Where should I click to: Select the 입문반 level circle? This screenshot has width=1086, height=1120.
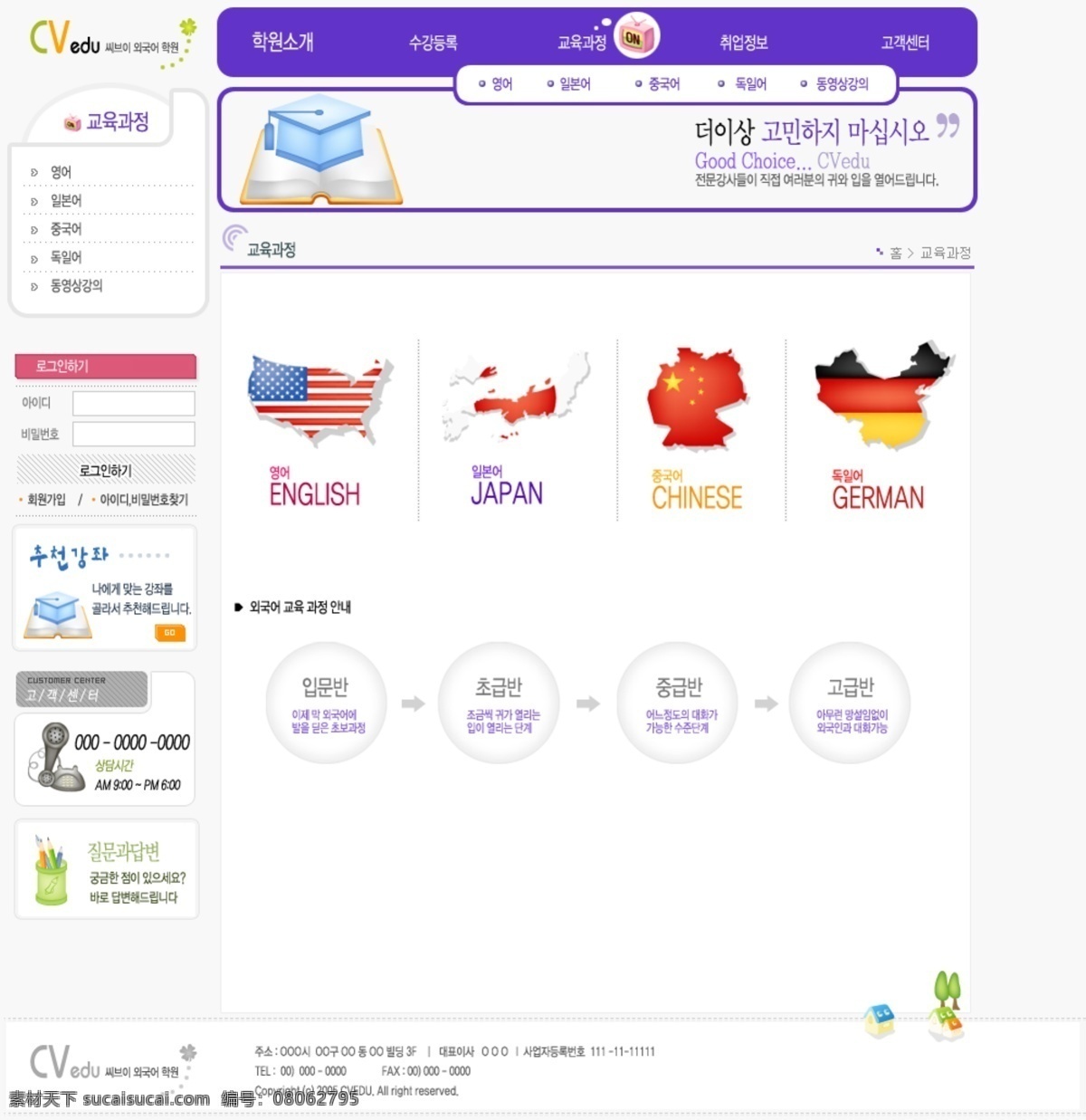point(326,703)
